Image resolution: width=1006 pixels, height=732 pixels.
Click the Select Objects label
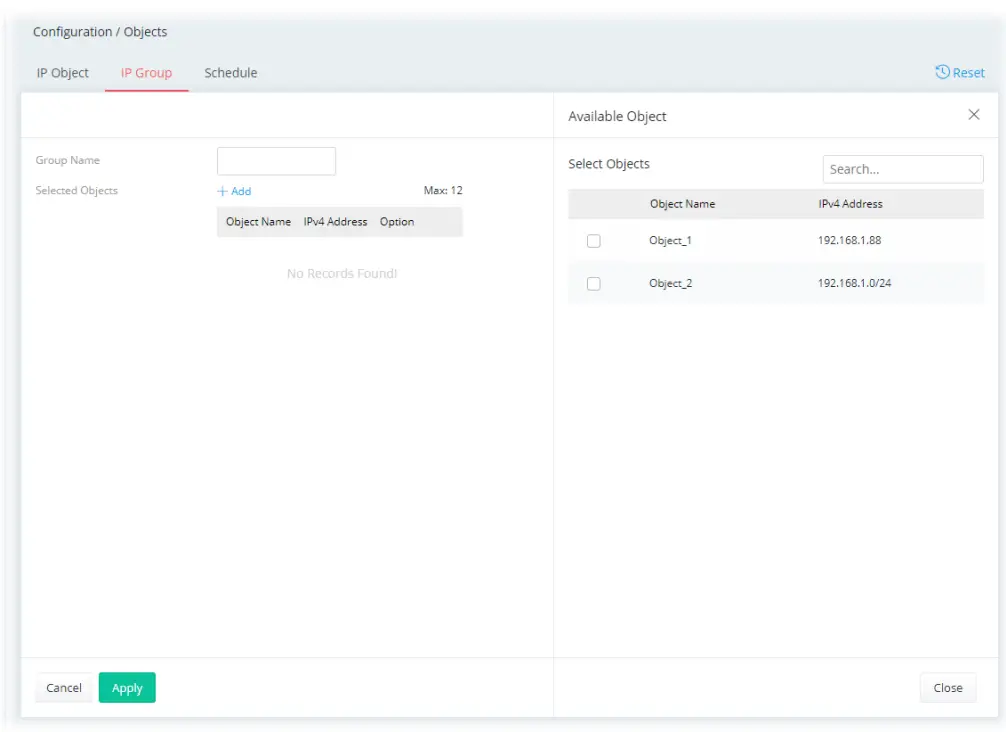pyautogui.click(x=609, y=164)
